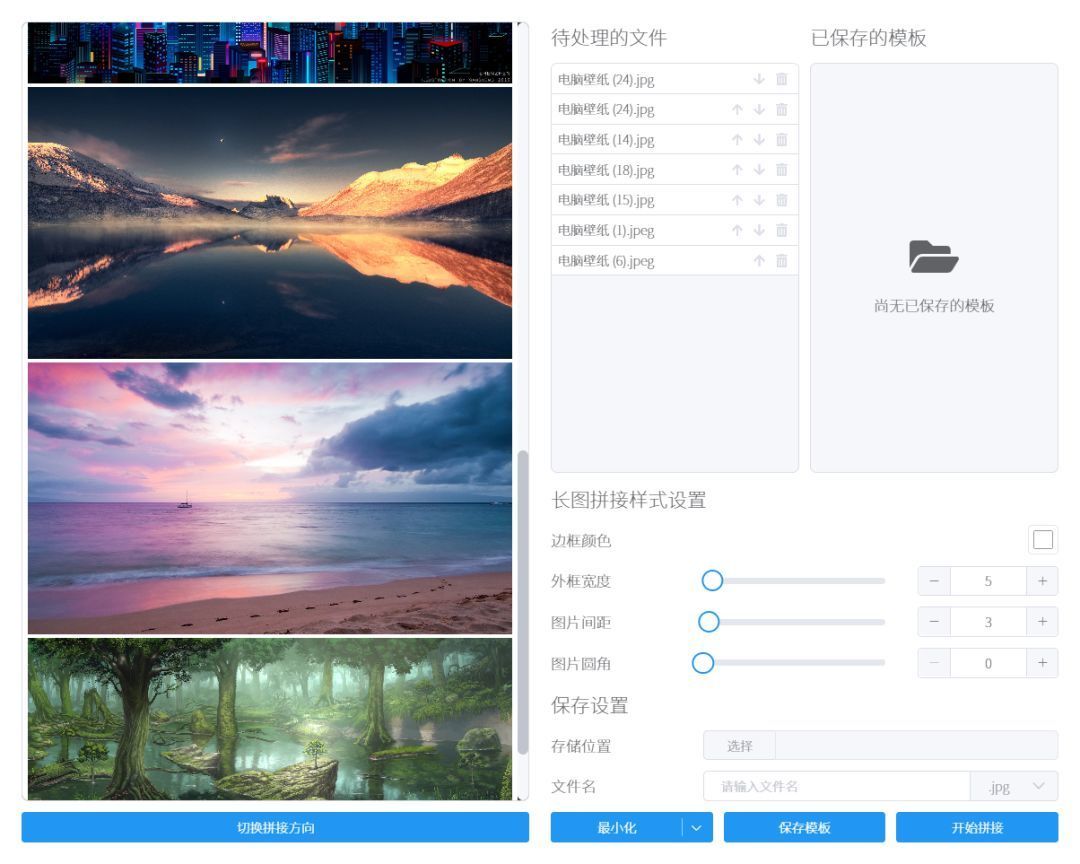
Task: Focus the 请输入文件名 file name field
Action: point(837,786)
